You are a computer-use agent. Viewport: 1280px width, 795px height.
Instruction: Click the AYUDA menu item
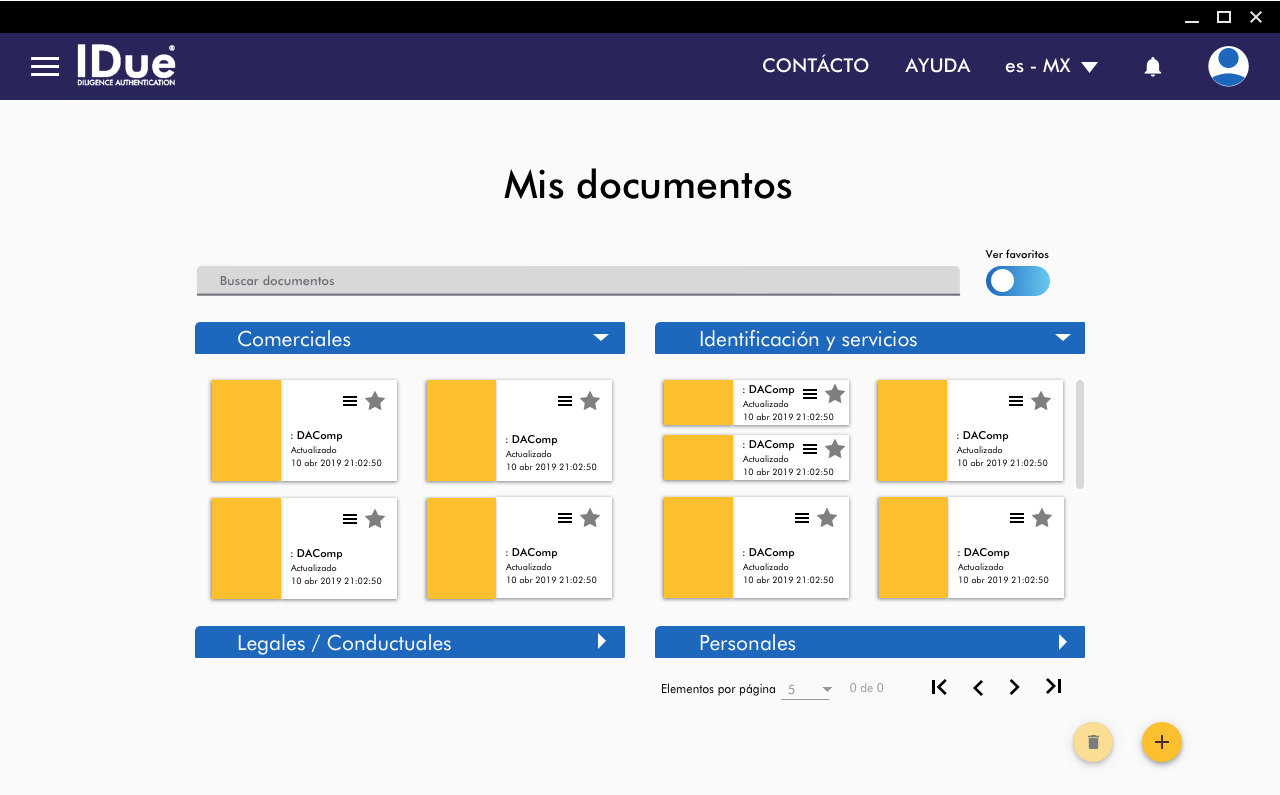pos(937,66)
